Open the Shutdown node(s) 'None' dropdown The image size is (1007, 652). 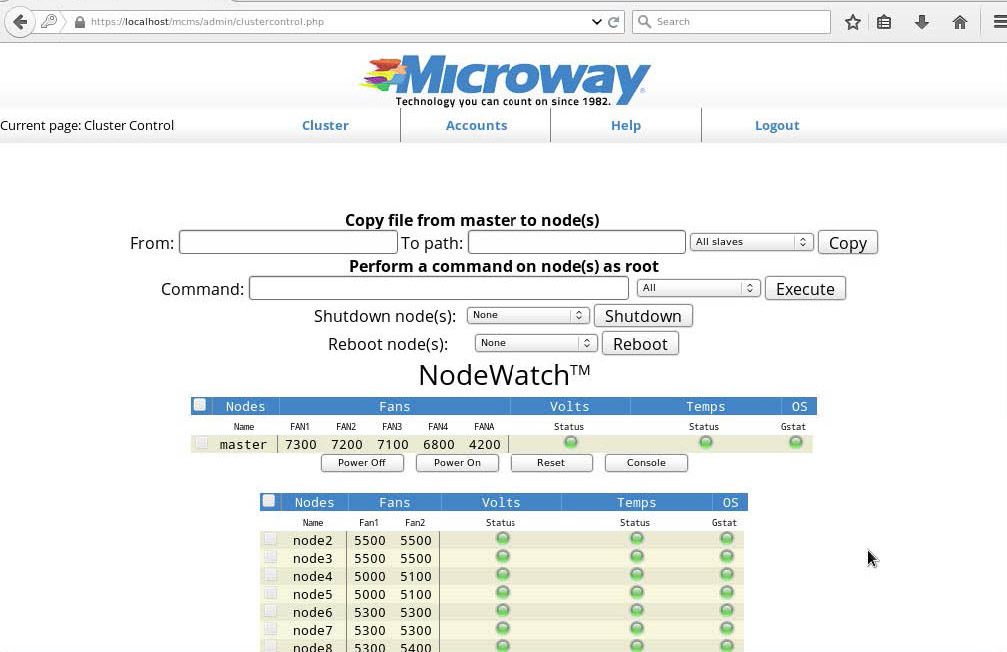click(528, 315)
